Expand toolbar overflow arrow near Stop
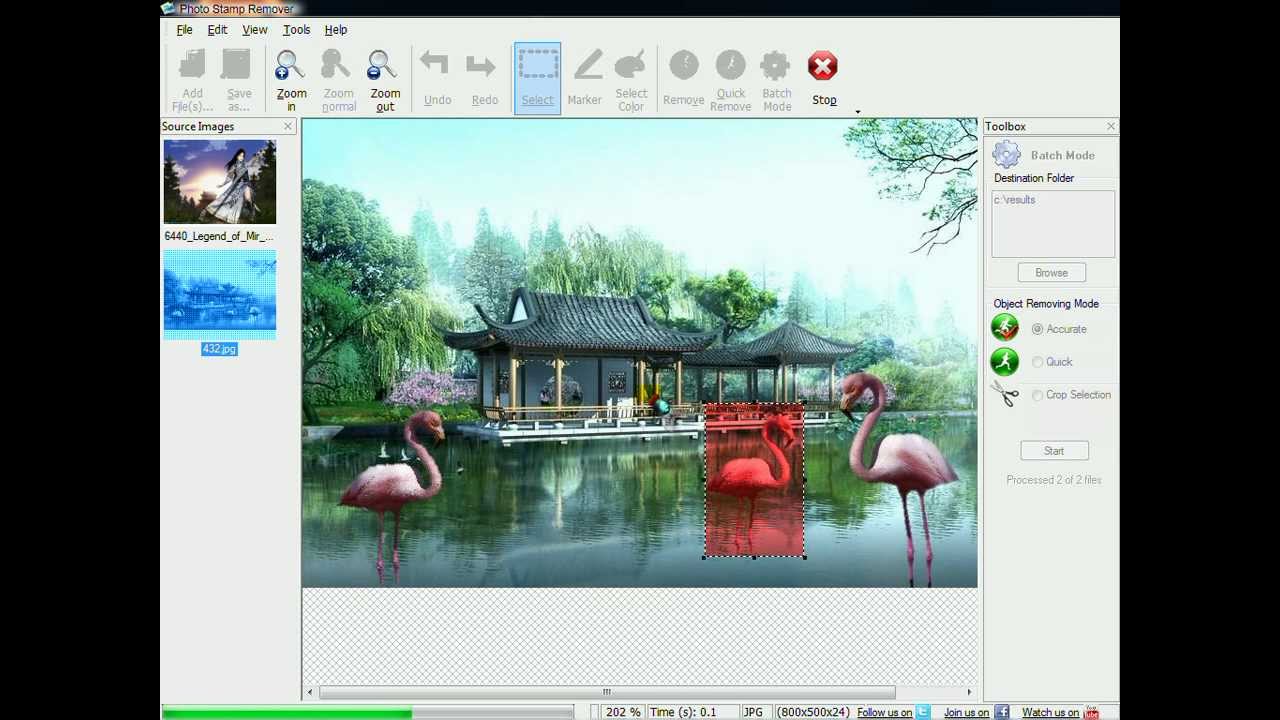1280x720 pixels. click(x=857, y=112)
